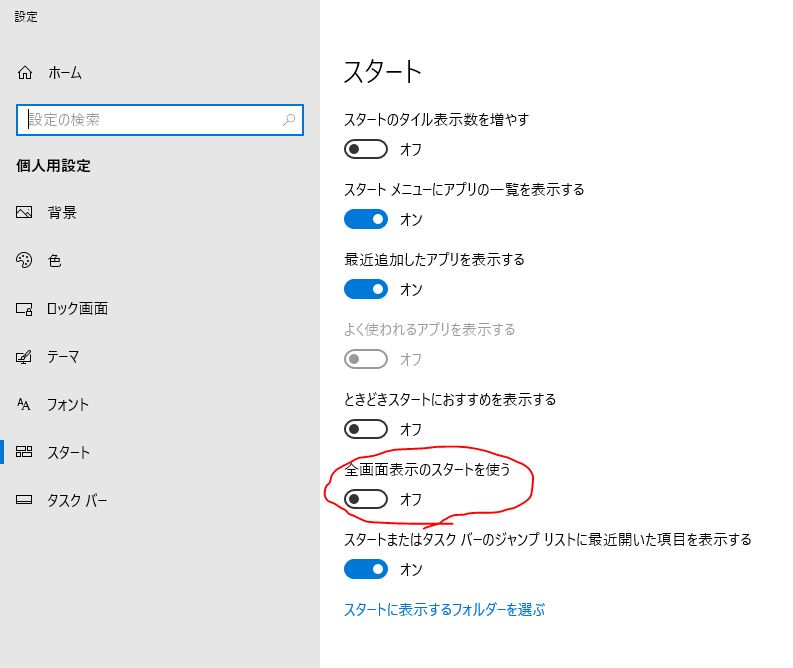
Task: Click the Themes icon in sidebar
Action: pos(25,357)
